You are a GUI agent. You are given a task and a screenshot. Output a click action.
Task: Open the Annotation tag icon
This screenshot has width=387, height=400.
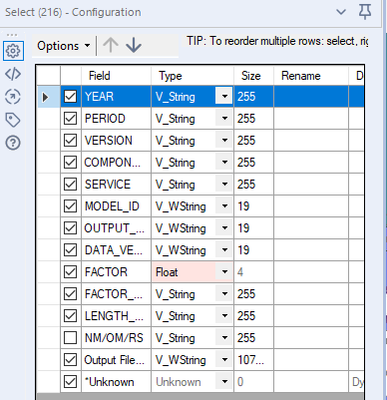(13, 120)
